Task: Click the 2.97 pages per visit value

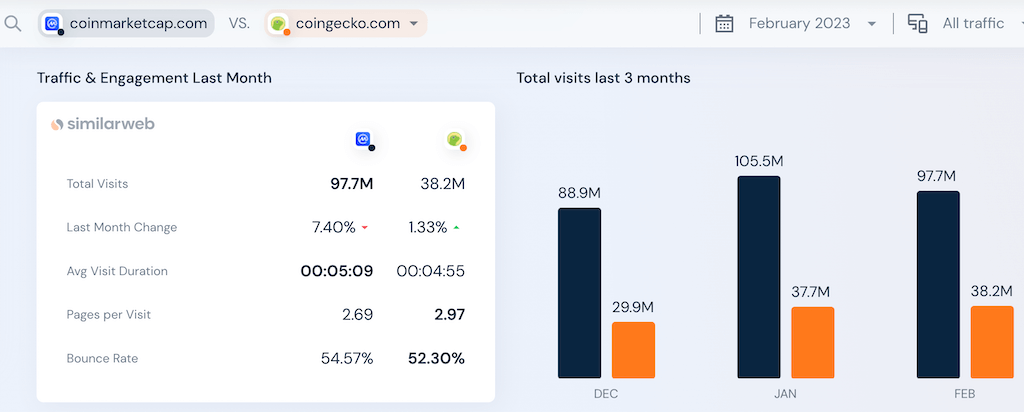Action: pyautogui.click(x=450, y=315)
